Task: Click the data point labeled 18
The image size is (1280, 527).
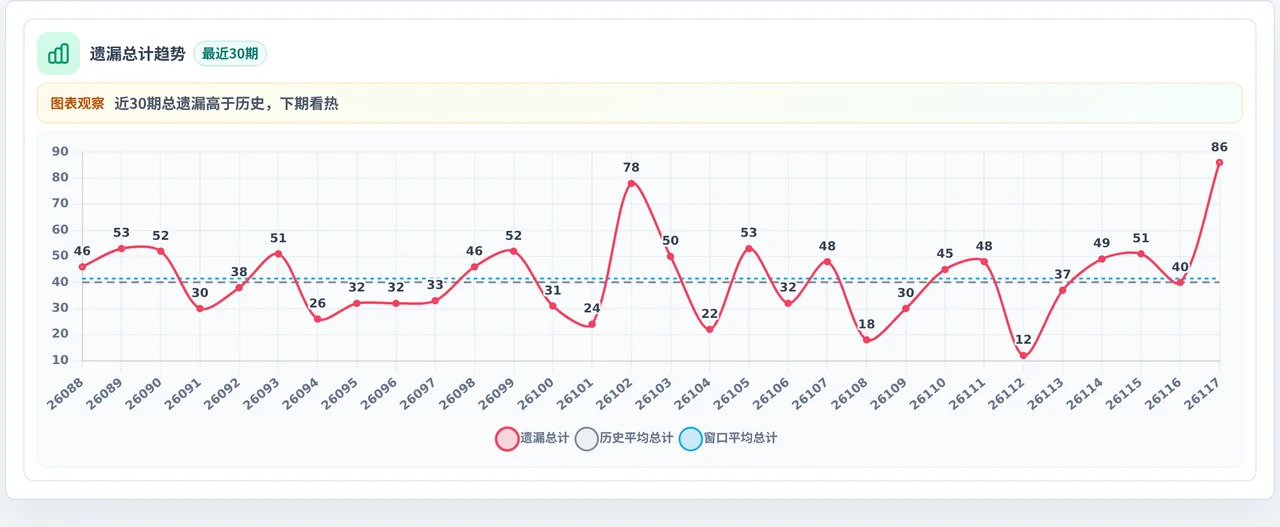Action: click(866, 340)
